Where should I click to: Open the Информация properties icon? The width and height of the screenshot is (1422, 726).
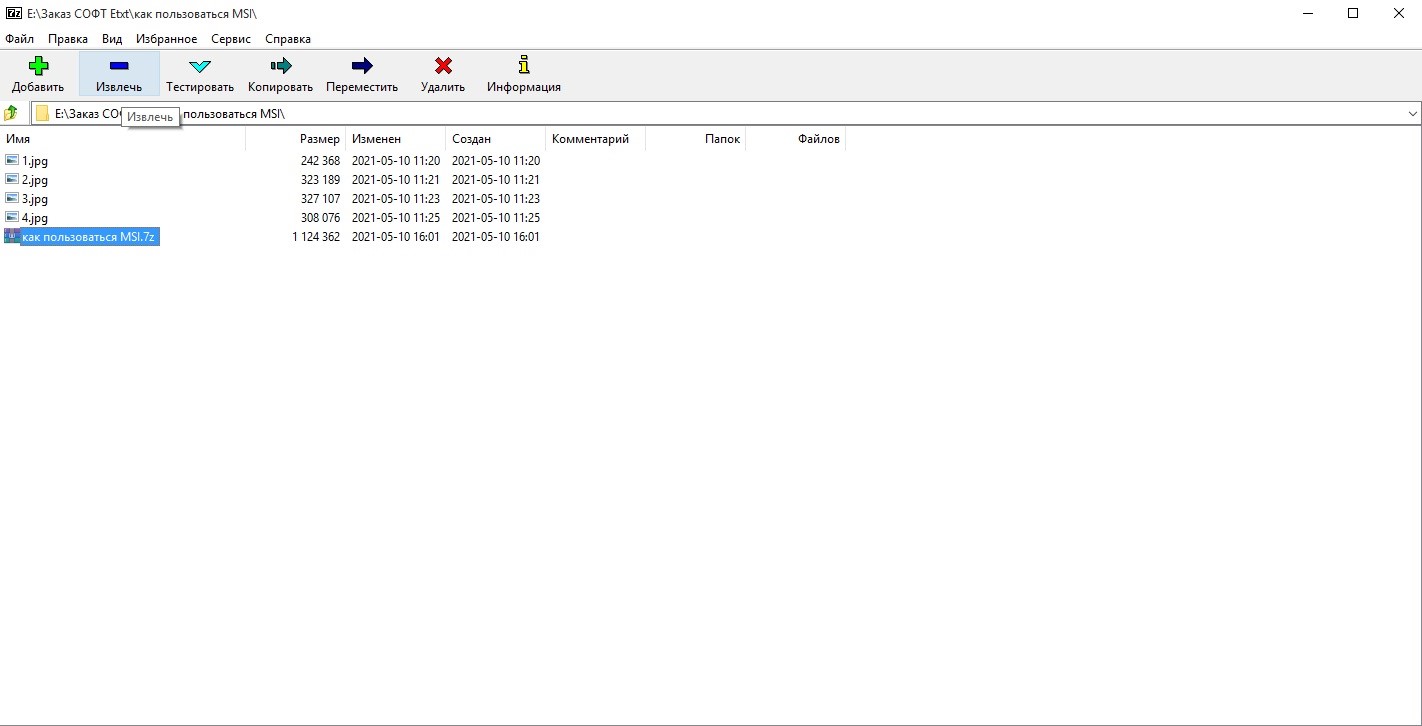click(523, 67)
